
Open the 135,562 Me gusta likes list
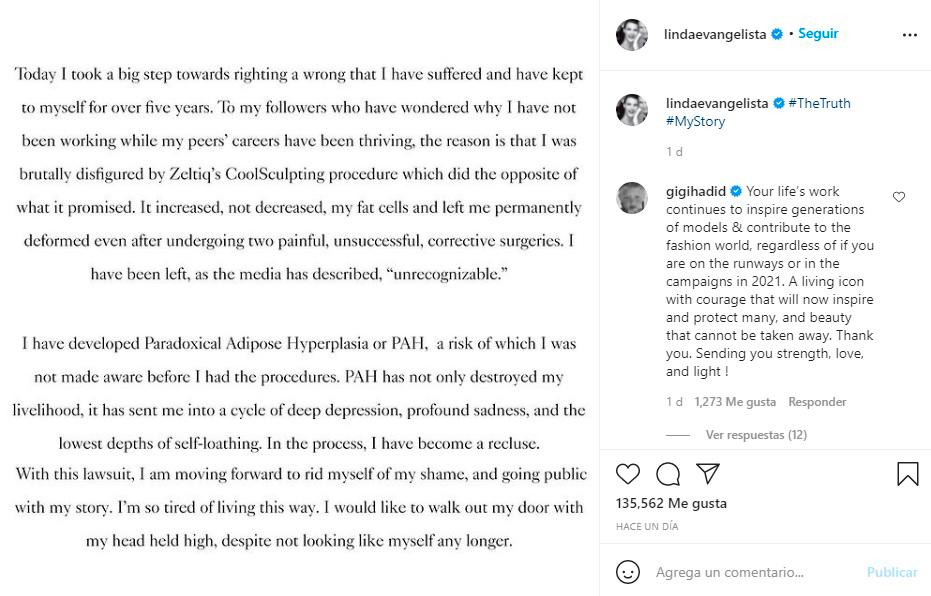tap(671, 503)
